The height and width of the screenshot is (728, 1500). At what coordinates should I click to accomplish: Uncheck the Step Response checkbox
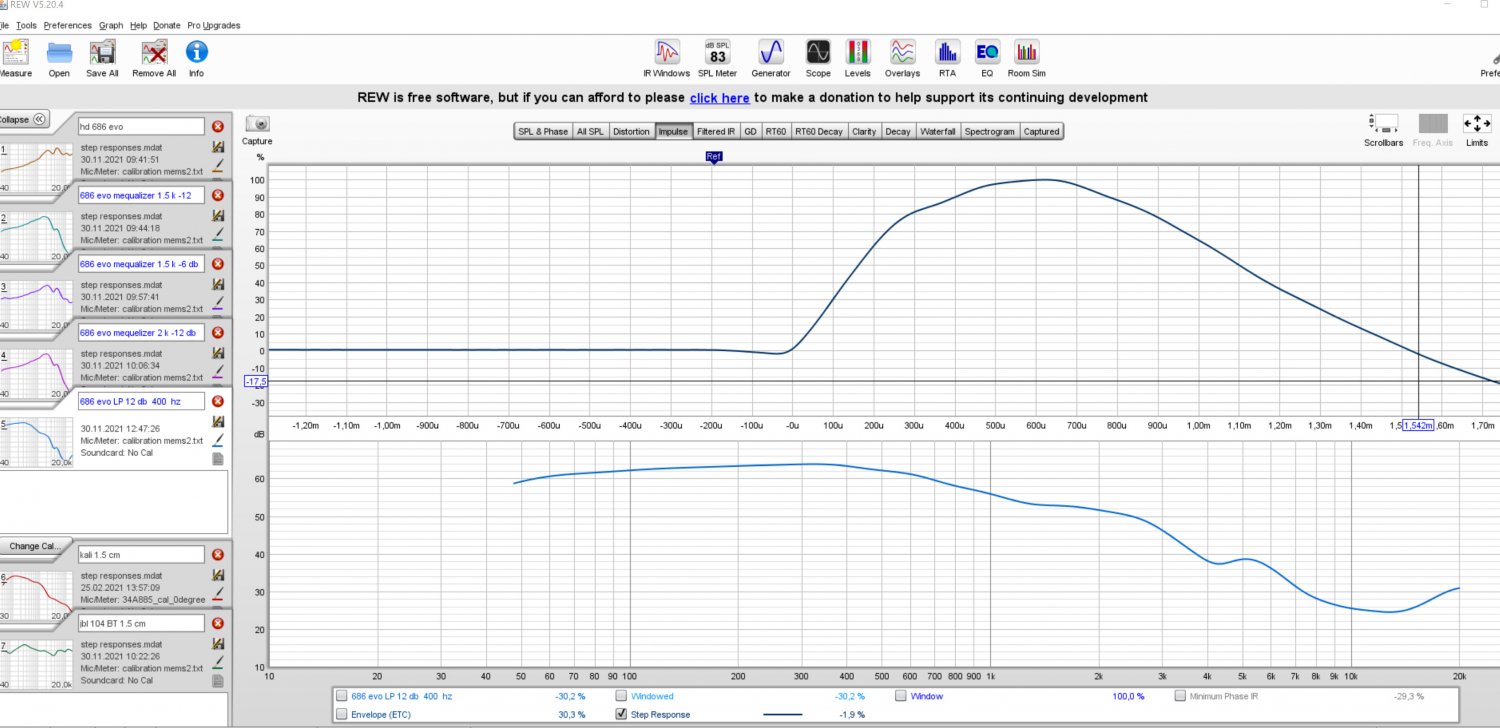tap(622, 714)
